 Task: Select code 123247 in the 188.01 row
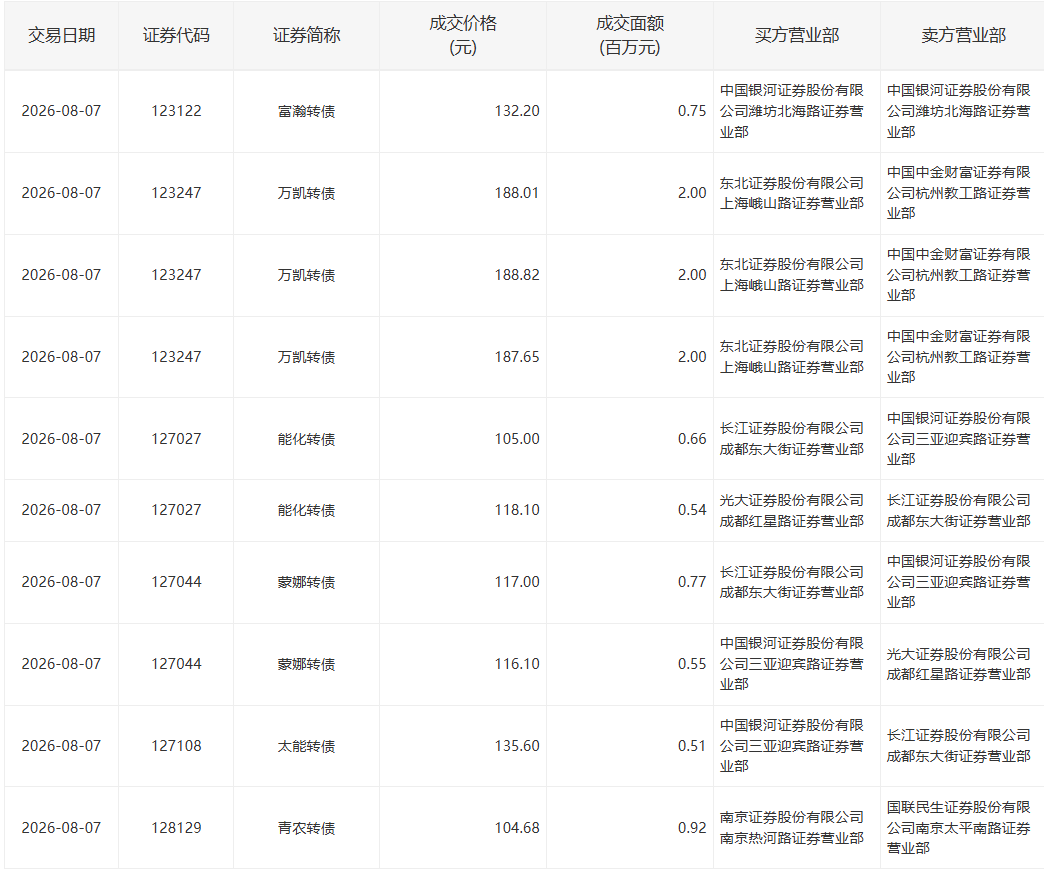(x=176, y=193)
